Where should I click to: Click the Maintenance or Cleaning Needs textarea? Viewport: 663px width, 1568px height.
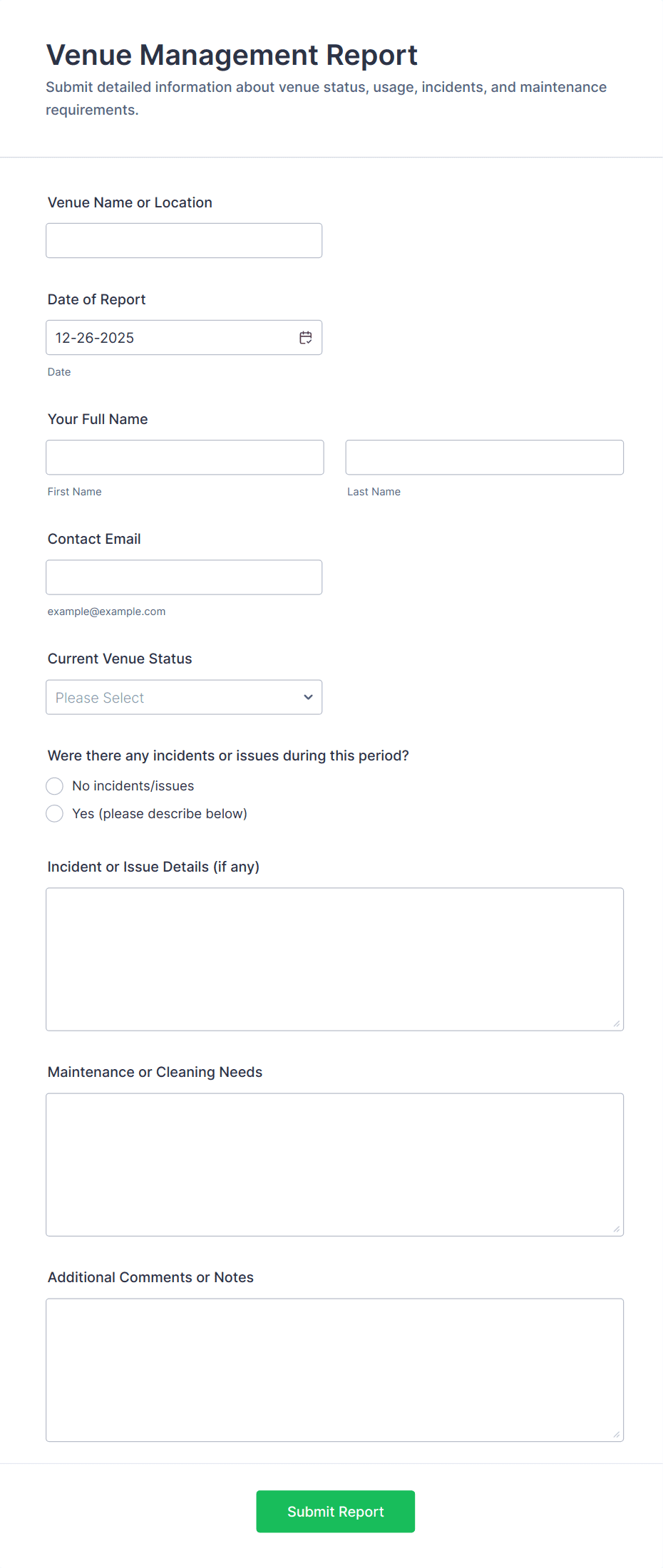click(x=335, y=1165)
